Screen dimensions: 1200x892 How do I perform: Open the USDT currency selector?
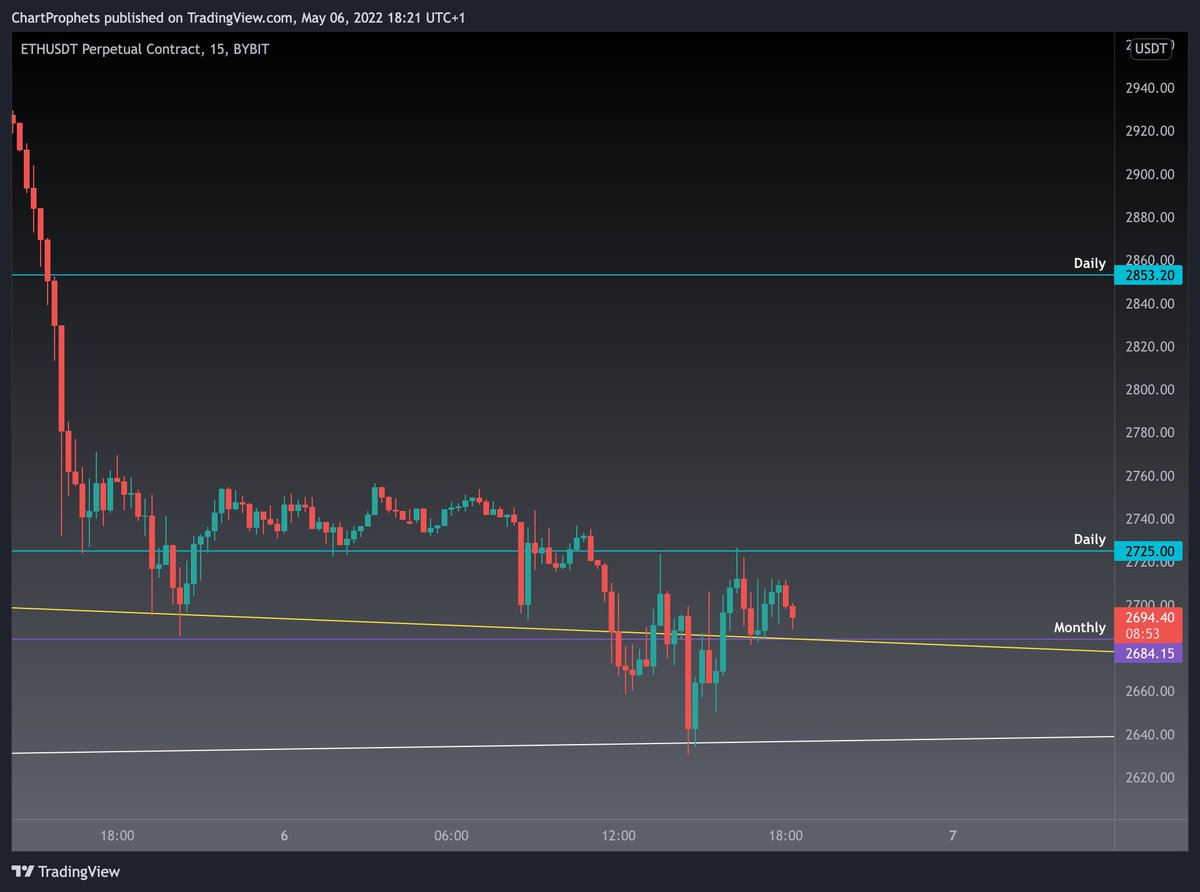pos(1150,48)
